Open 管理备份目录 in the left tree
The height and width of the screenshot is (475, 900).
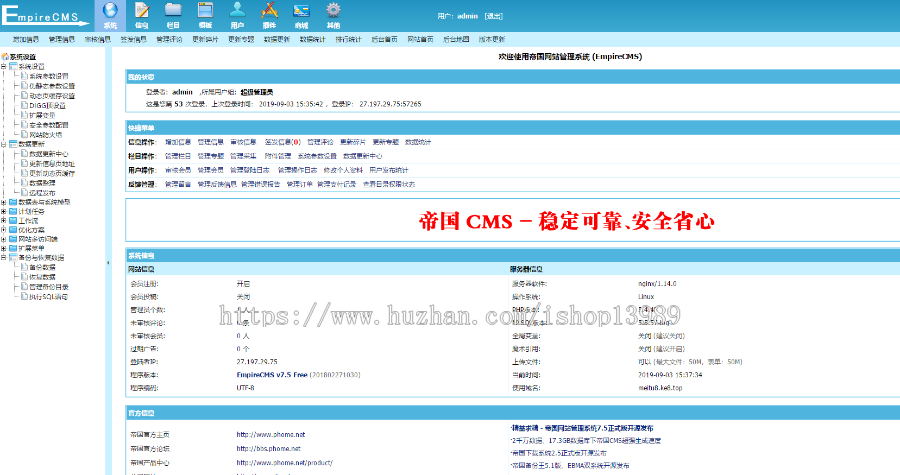coord(49,287)
